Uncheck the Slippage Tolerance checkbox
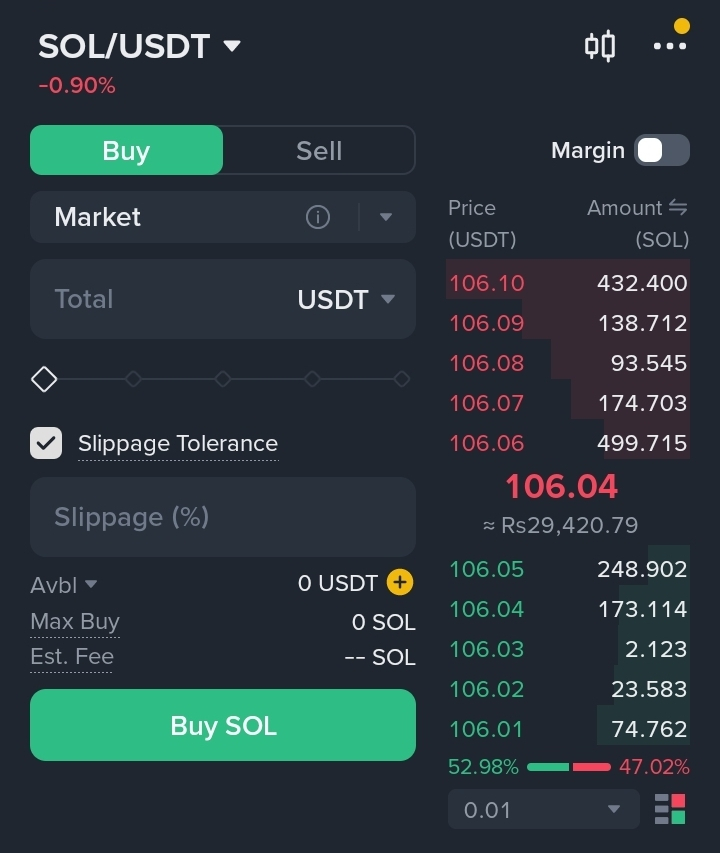720x853 pixels. pyautogui.click(x=46, y=443)
